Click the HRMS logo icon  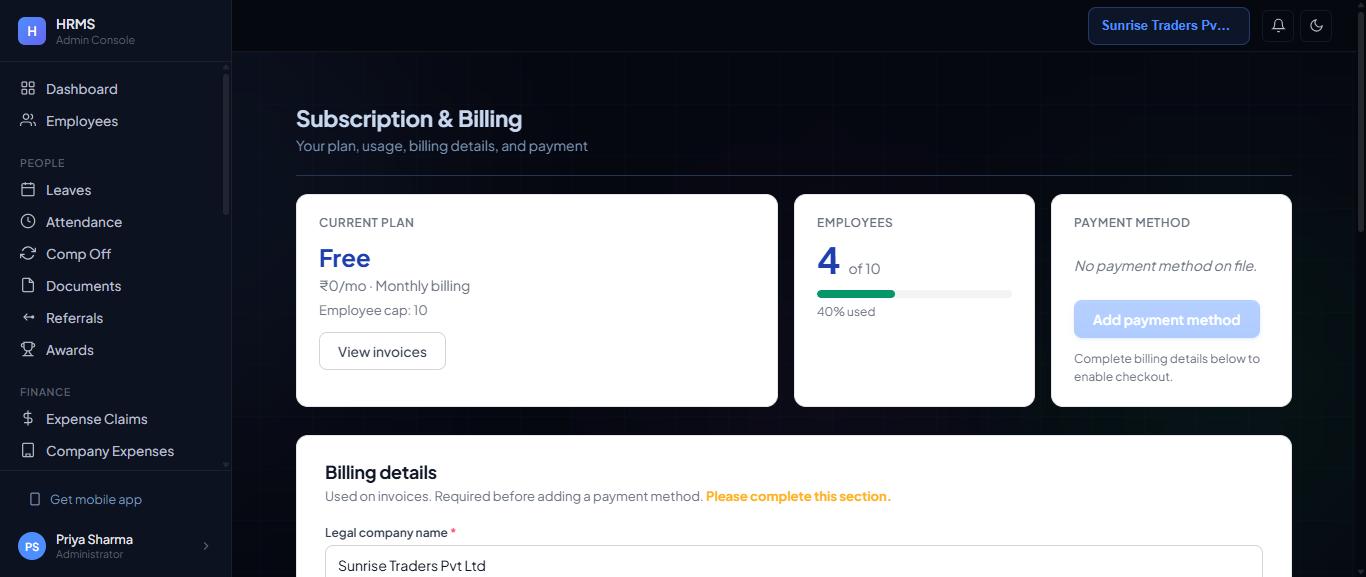pos(32,31)
